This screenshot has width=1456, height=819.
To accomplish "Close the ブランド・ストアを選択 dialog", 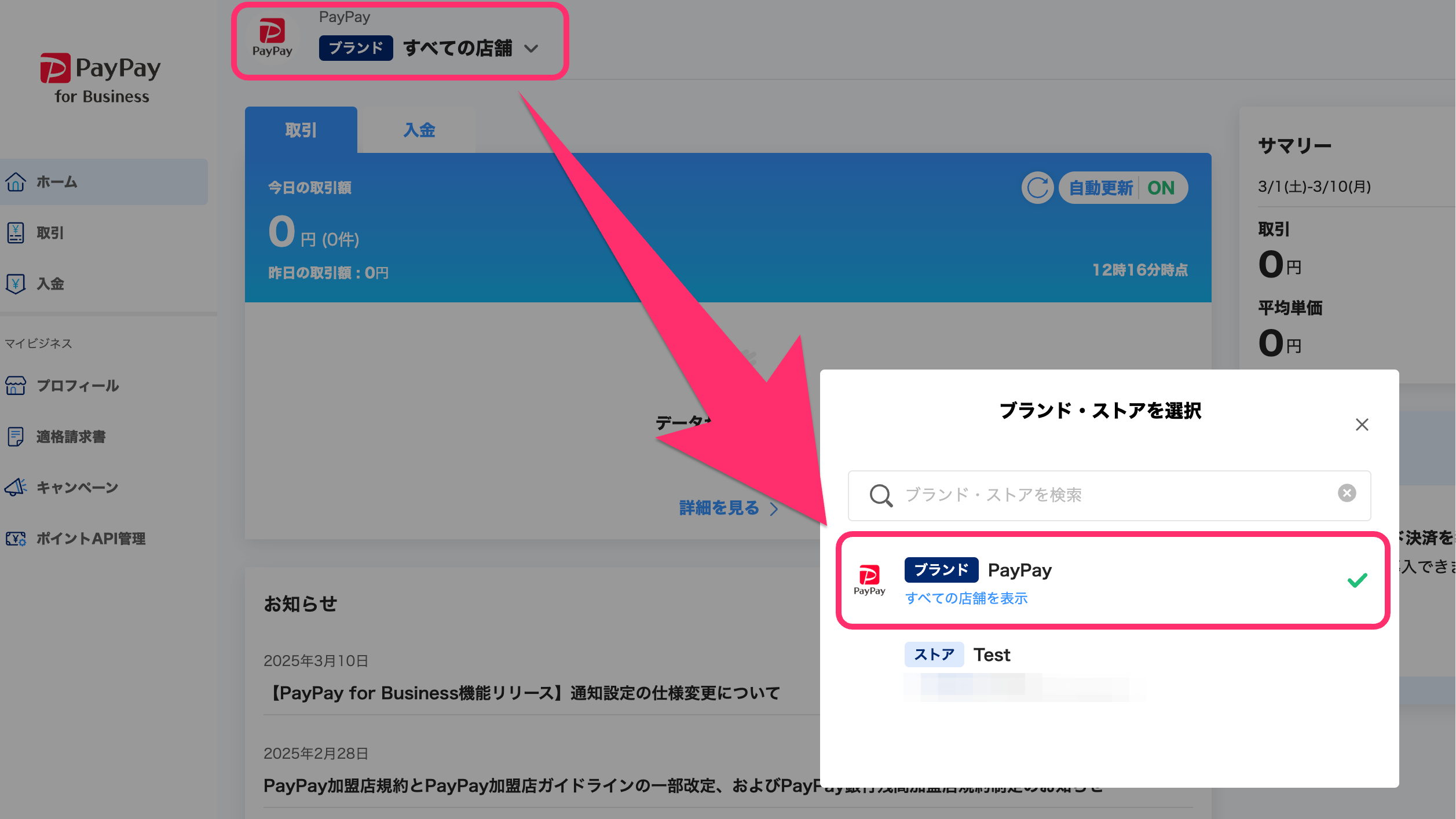I will pyautogui.click(x=1362, y=425).
